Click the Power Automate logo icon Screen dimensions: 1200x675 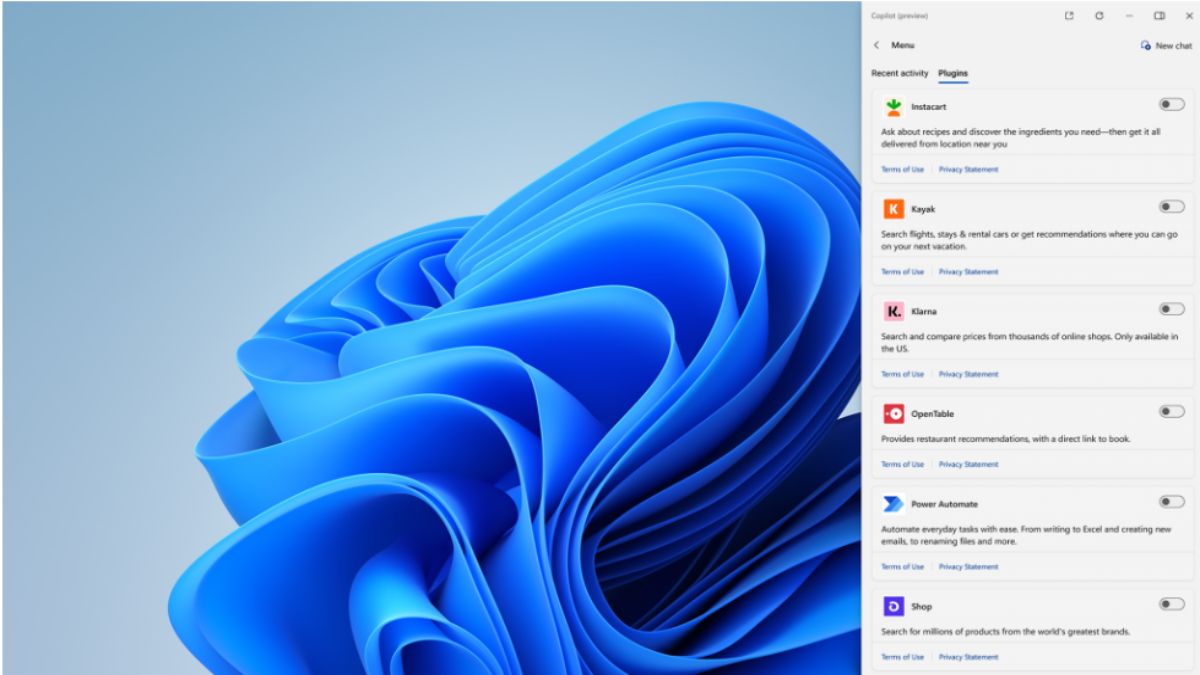click(893, 504)
